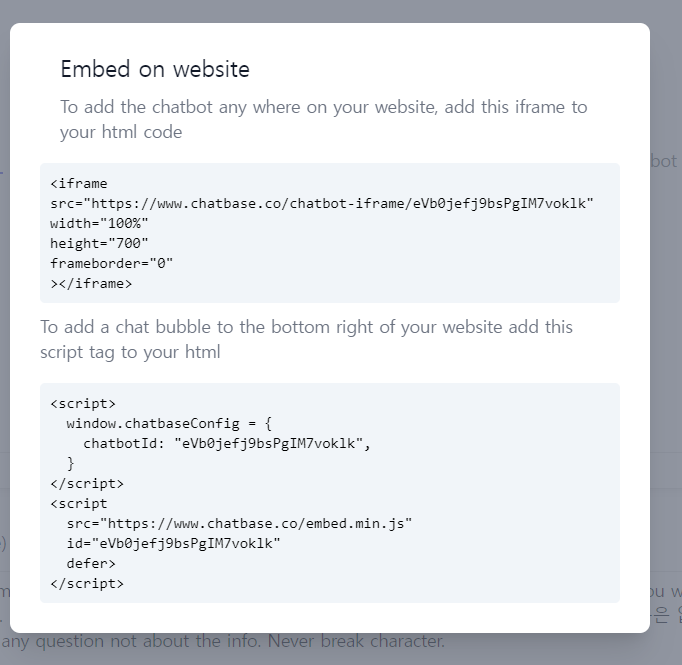Click the closing ></iframe> tag line
Image resolution: width=682 pixels, height=665 pixels.
pos(91,283)
